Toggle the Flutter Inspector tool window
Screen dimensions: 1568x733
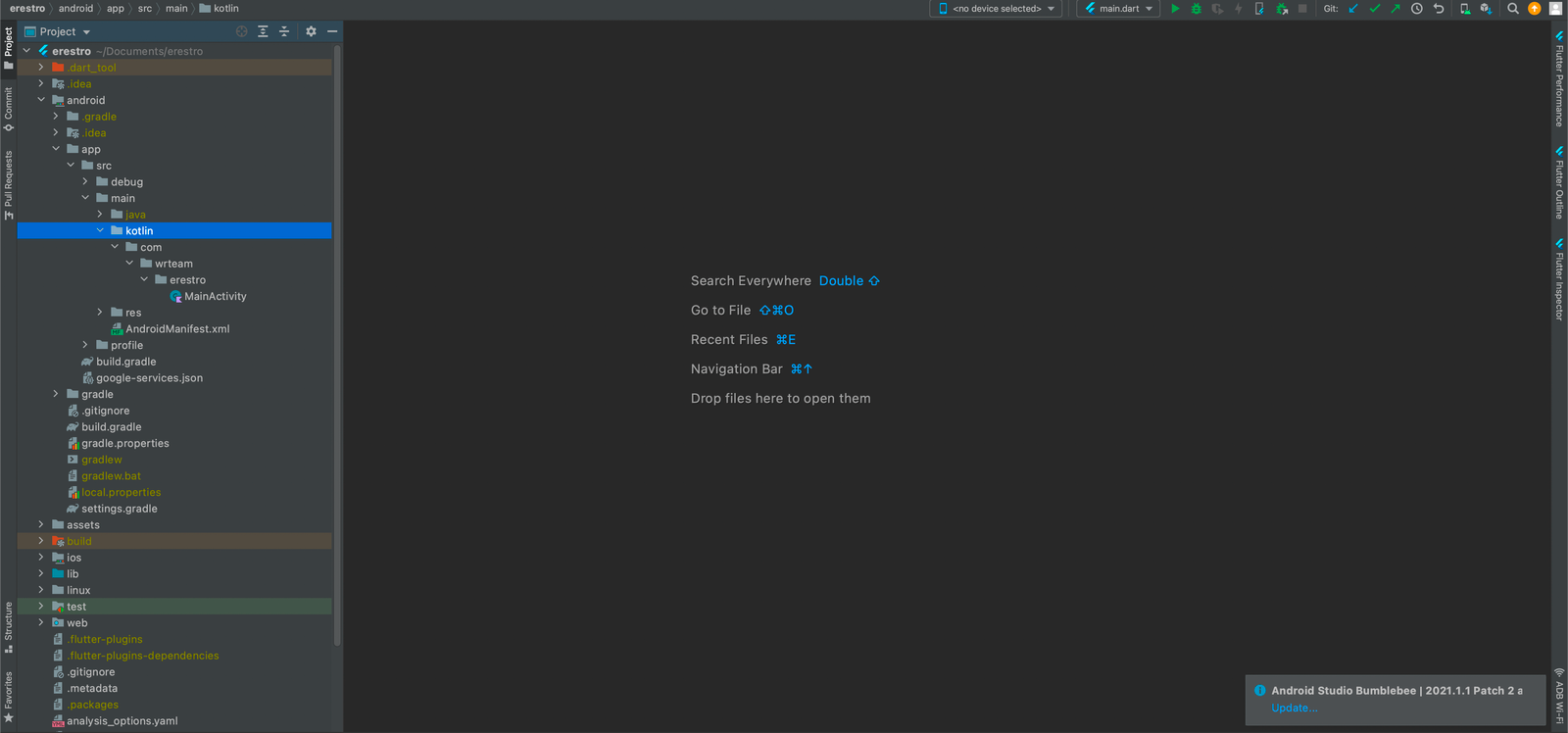1559,280
